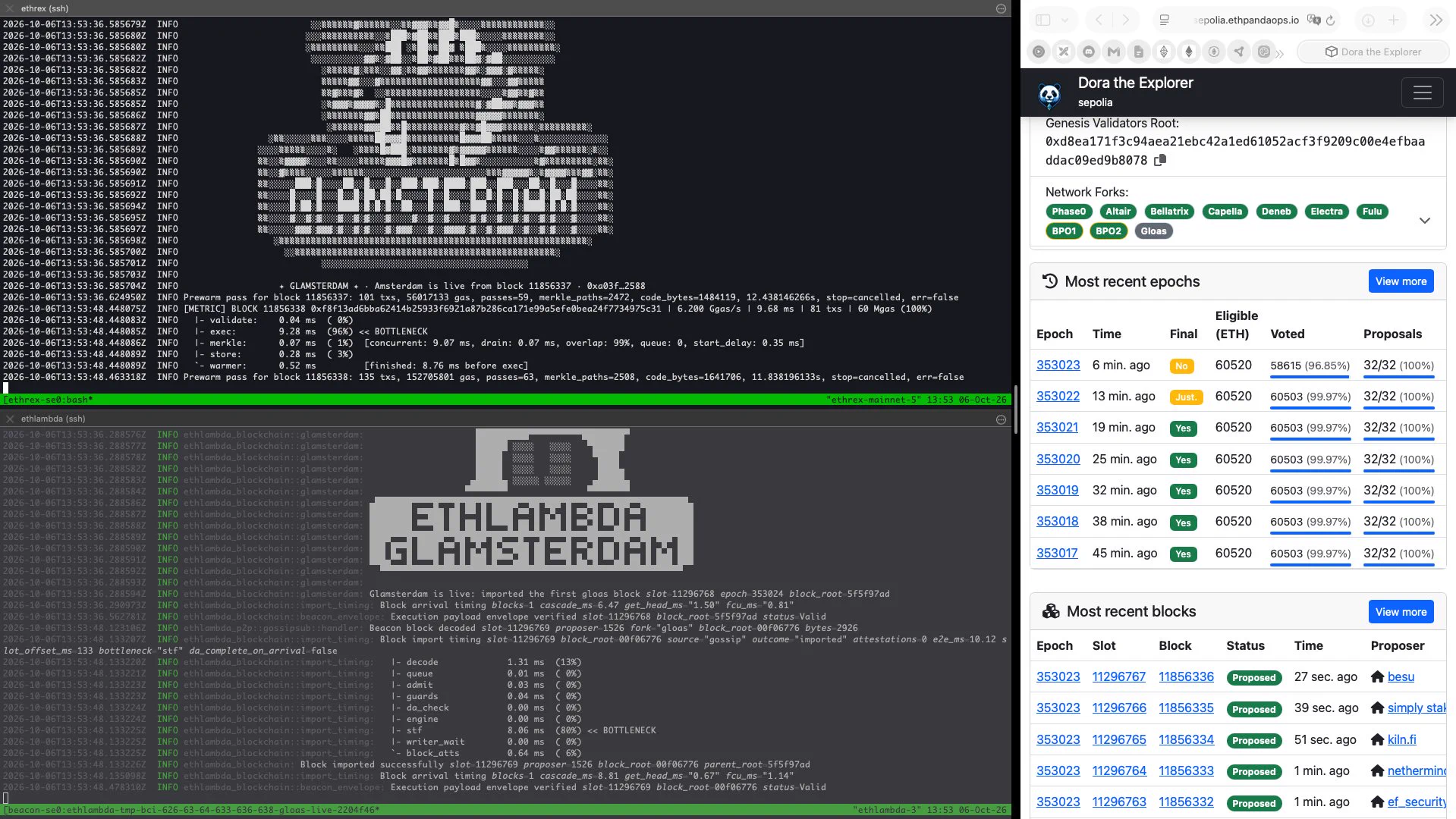Open block 11856335 link
The height and width of the screenshot is (819, 1456).
tap(1186, 708)
